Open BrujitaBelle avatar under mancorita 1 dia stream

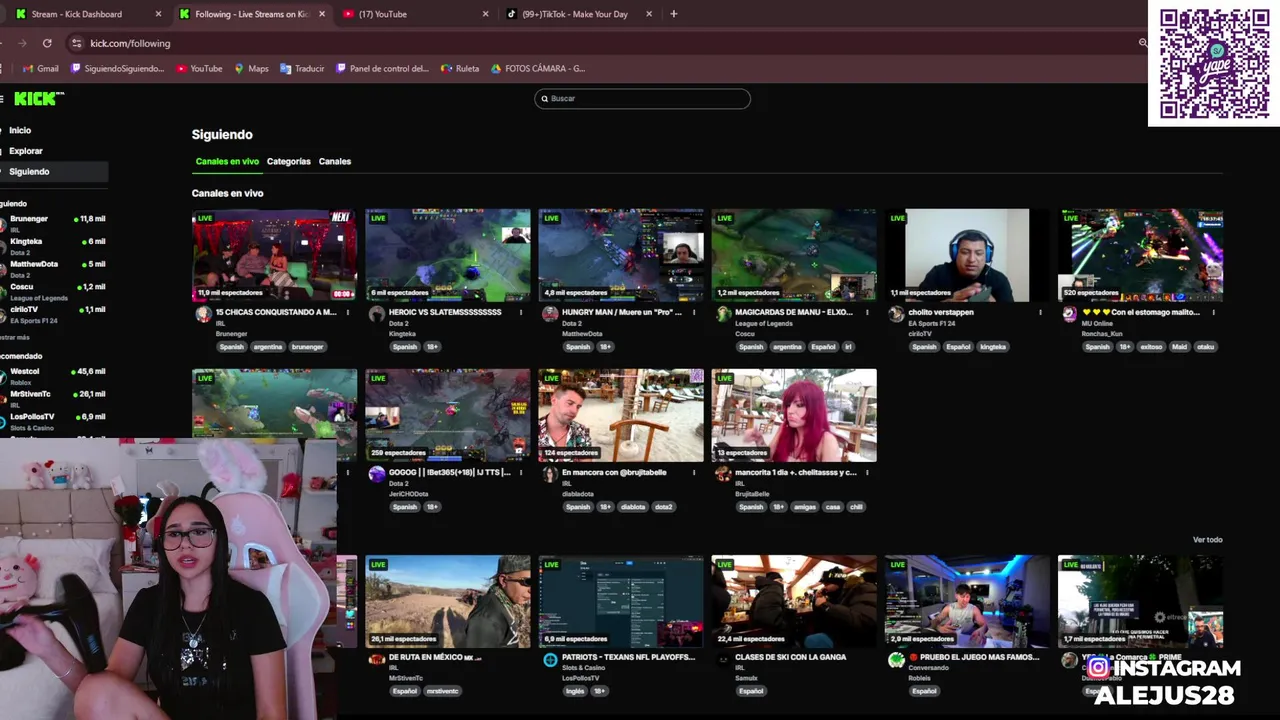pos(723,474)
